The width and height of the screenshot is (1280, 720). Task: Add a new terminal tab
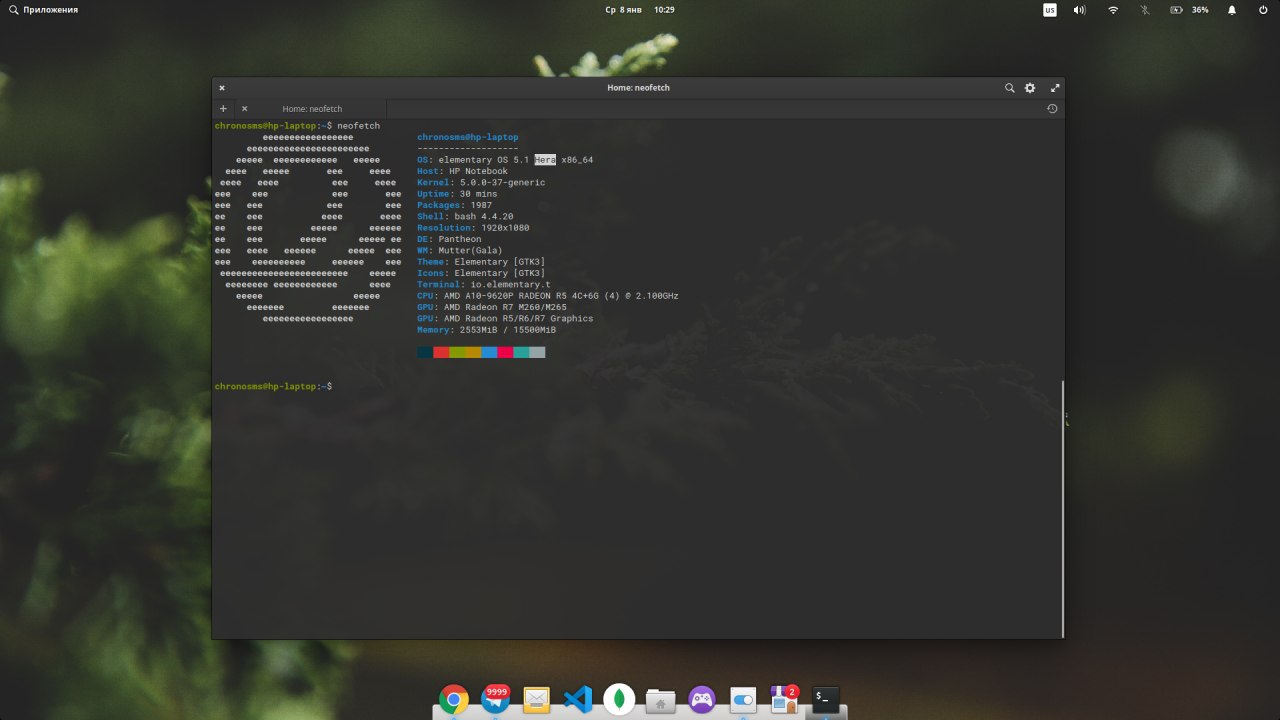[x=223, y=109]
